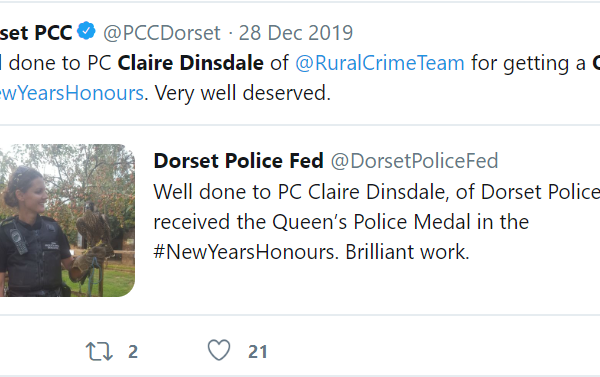This screenshot has height=377, width=600.
Task: Click the 'Brilliant work.' text
Action: [x=407, y=252]
